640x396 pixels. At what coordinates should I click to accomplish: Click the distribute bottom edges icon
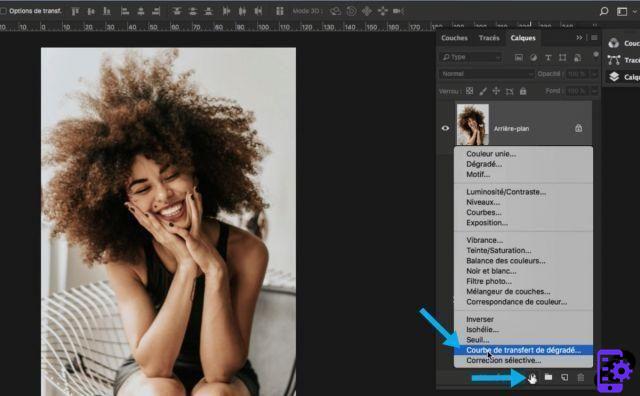pos(209,11)
